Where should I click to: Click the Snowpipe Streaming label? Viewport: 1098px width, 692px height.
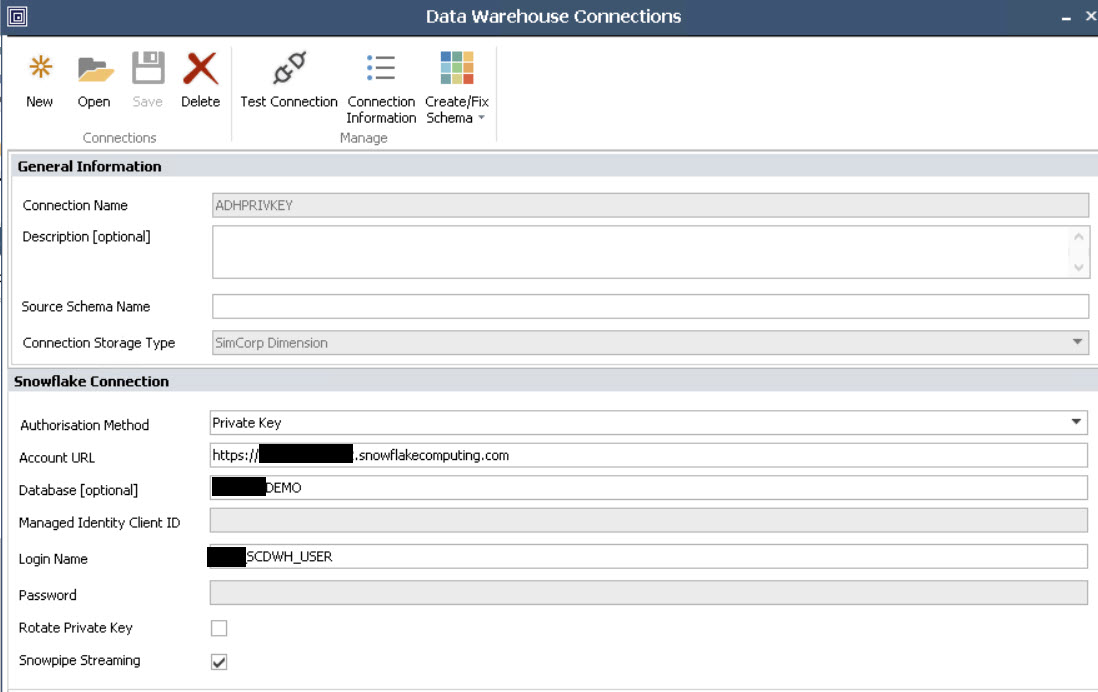coord(79,660)
